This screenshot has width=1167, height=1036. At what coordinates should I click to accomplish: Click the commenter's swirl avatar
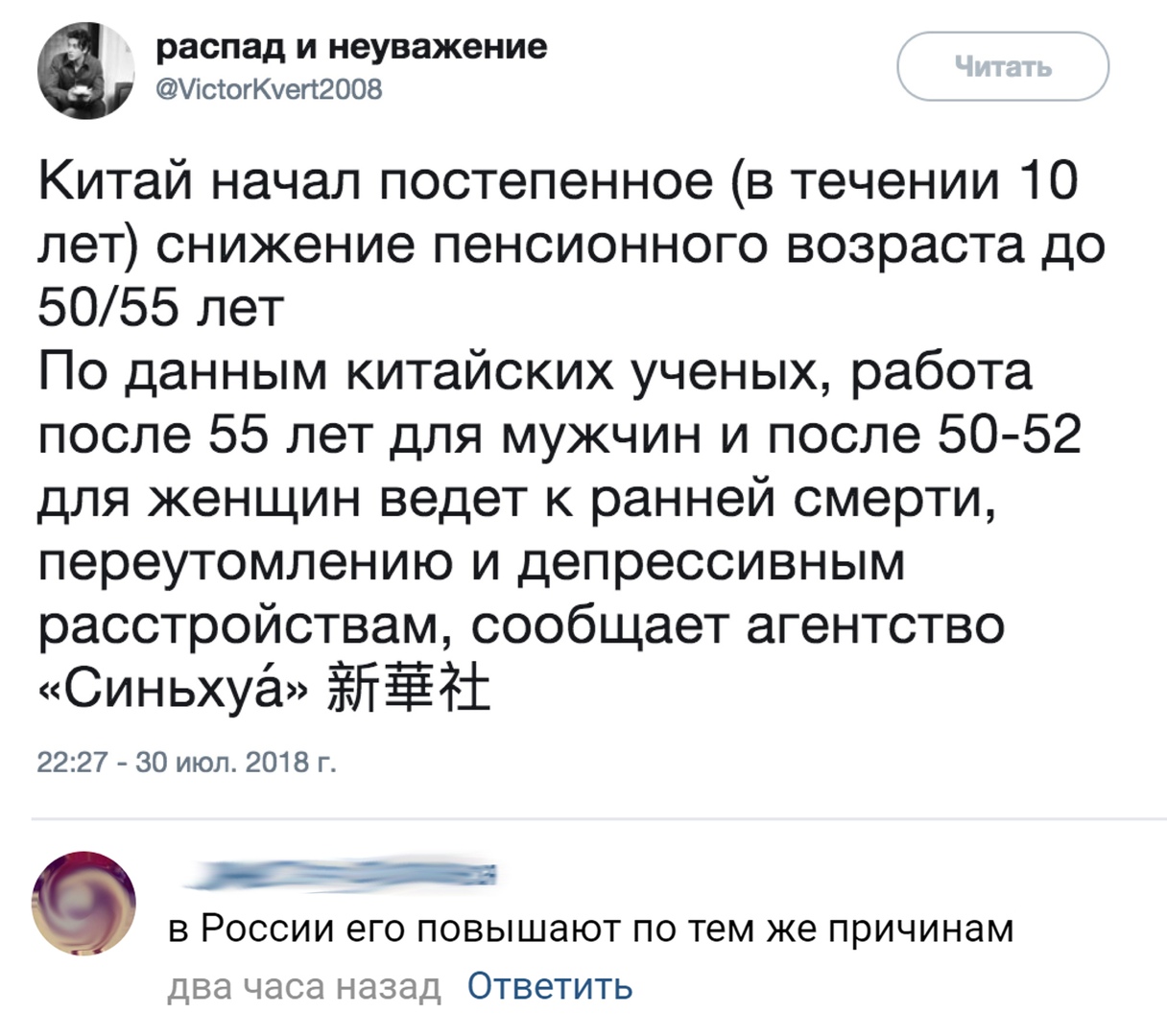pyautogui.click(x=83, y=906)
